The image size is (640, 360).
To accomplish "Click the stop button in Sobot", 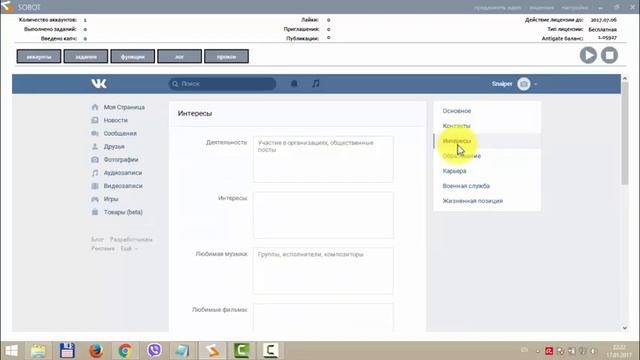I will (x=609, y=55).
